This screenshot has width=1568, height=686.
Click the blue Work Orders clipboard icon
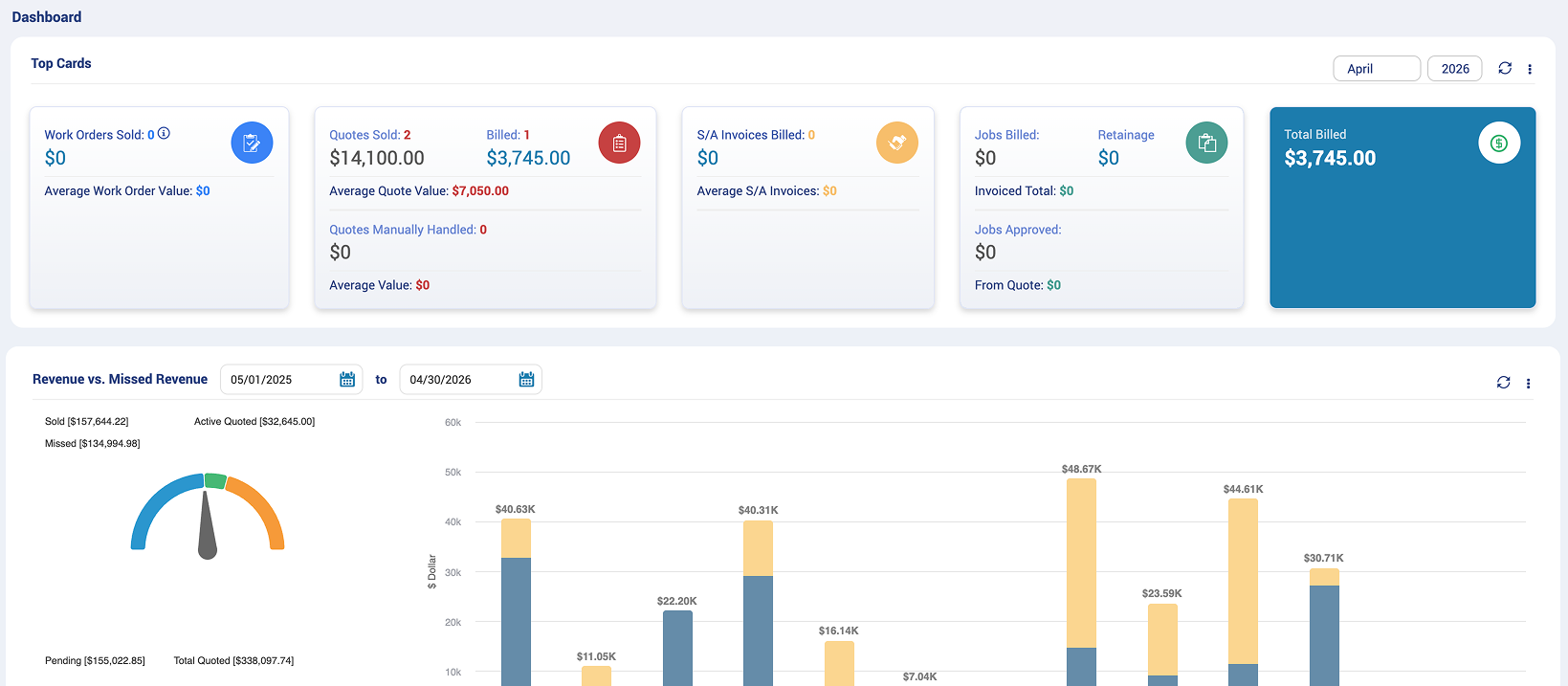tap(252, 143)
